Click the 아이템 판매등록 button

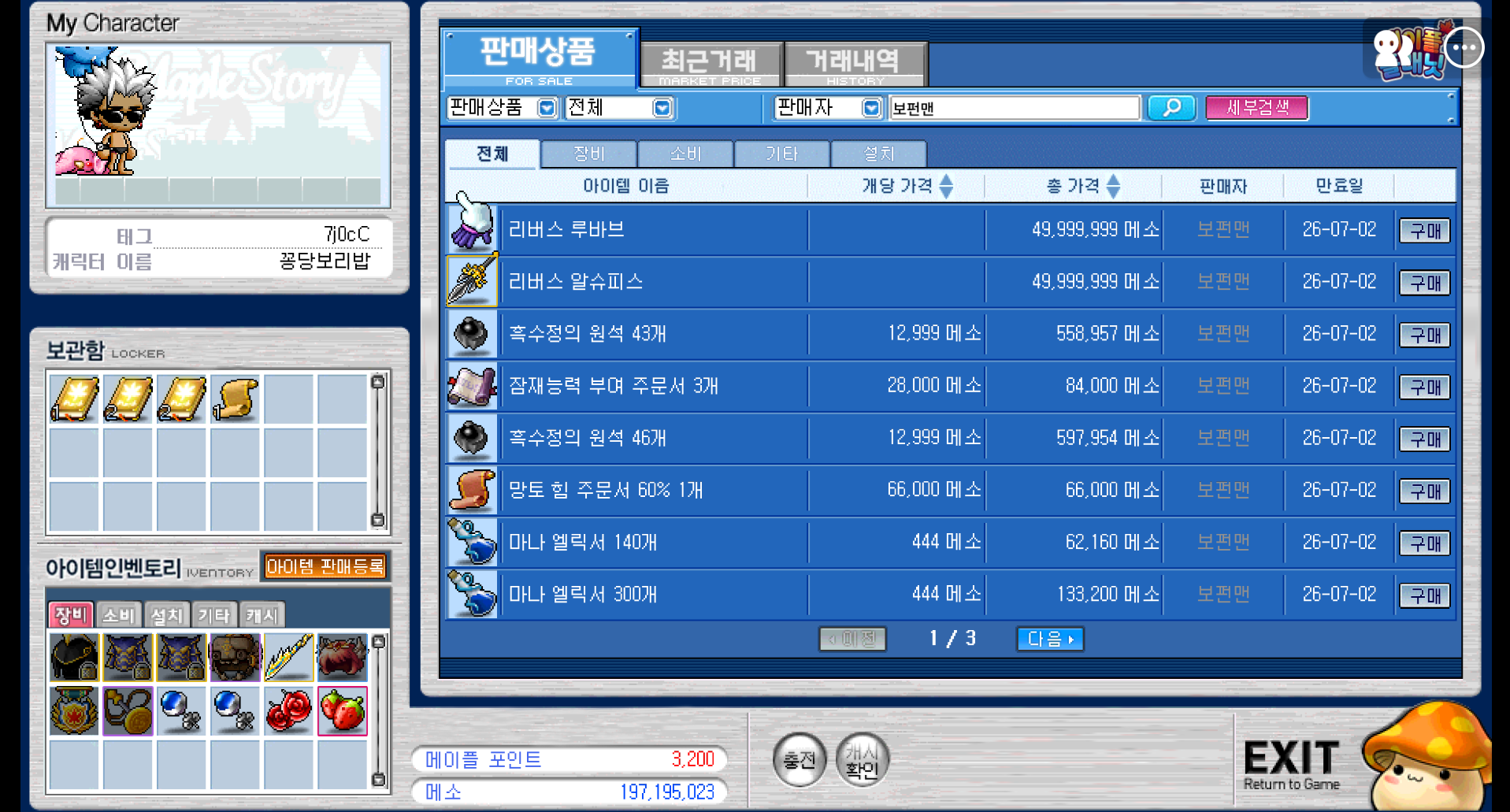(x=325, y=566)
